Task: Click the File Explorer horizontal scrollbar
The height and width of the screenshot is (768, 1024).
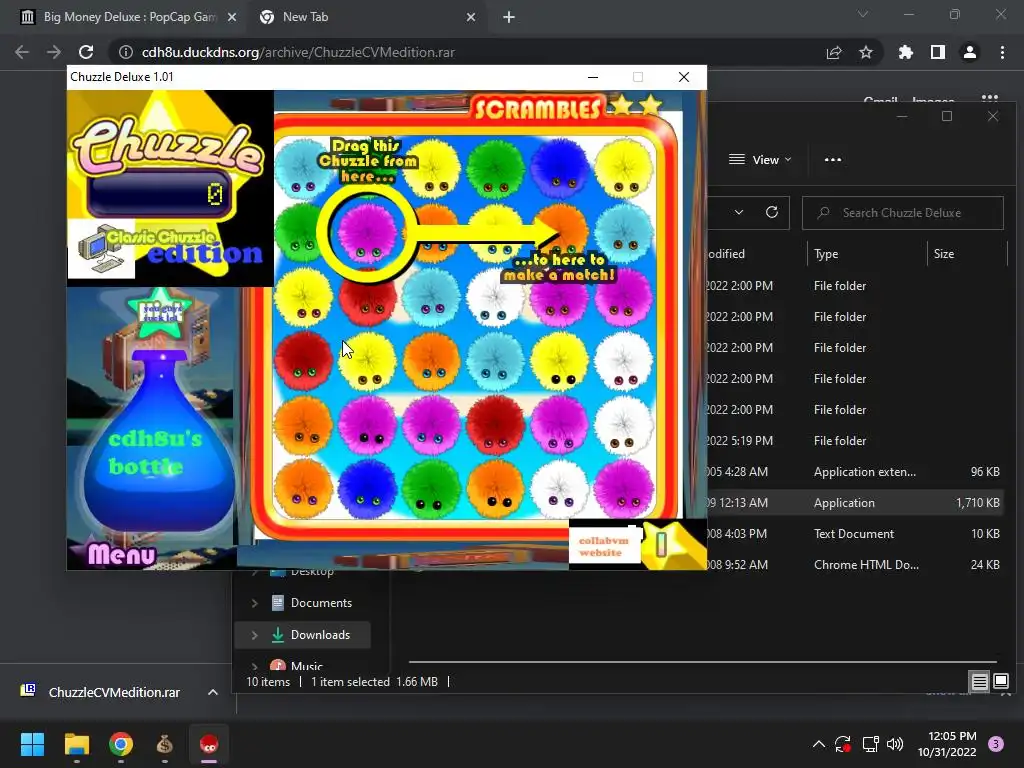Action: [x=702, y=662]
